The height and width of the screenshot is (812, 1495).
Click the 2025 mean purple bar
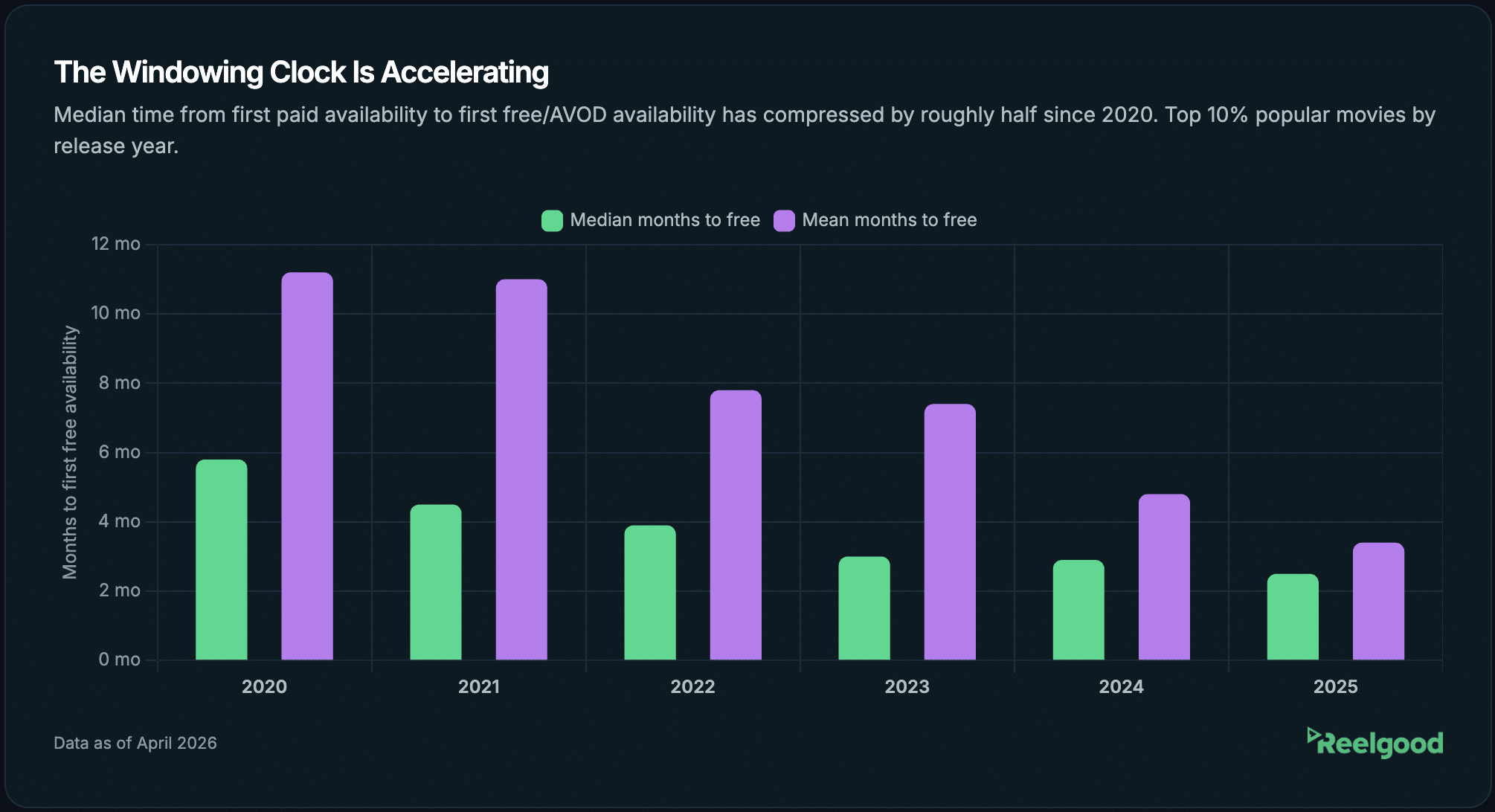point(1378,602)
